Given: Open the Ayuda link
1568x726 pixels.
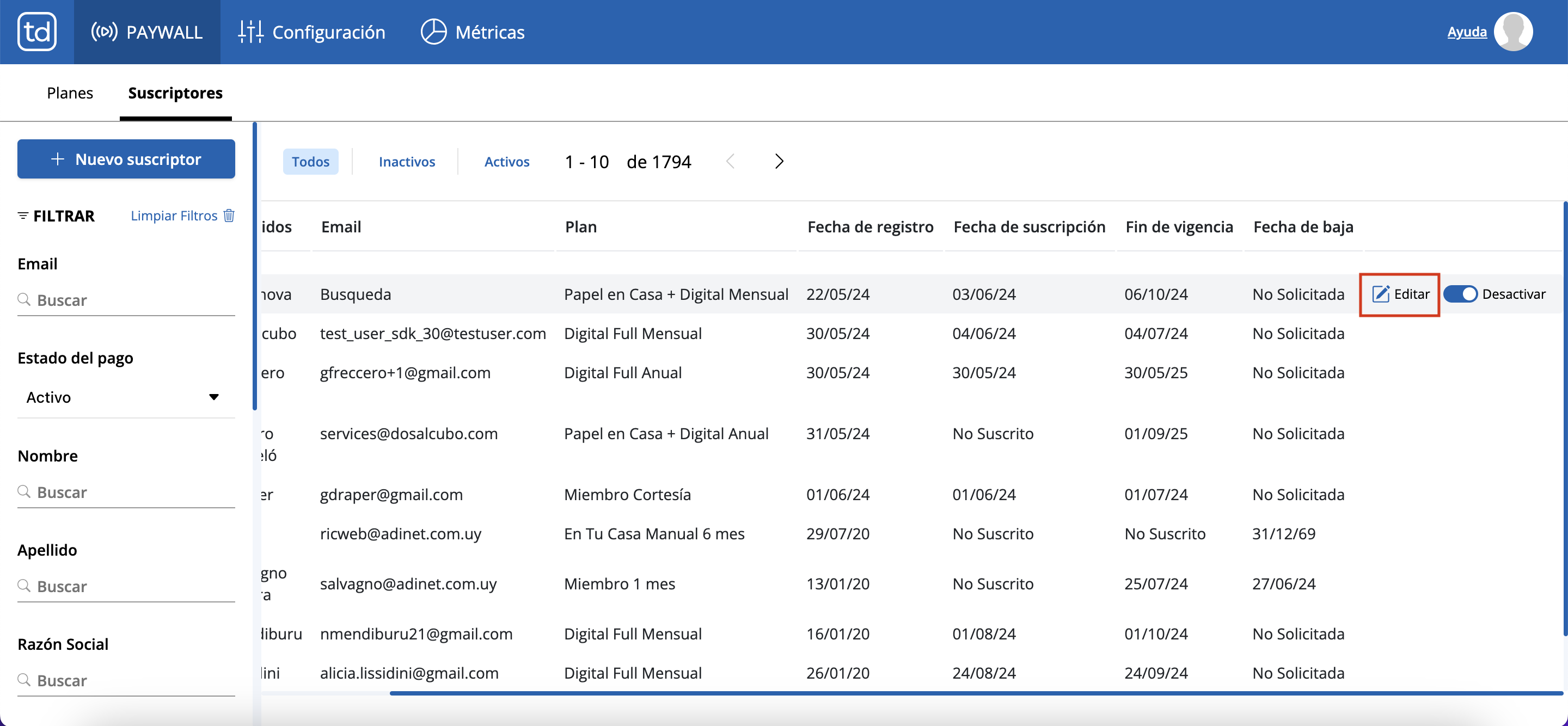Looking at the screenshot, I should pyautogui.click(x=1466, y=32).
